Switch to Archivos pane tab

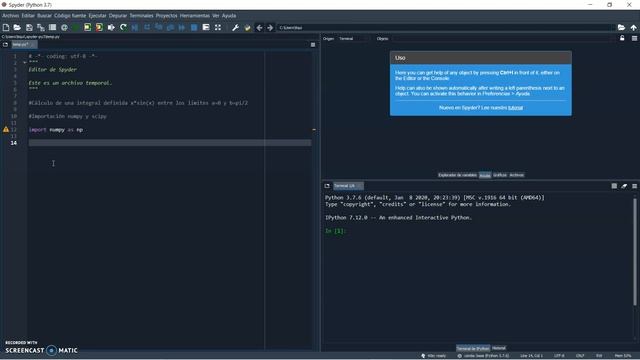[x=516, y=175]
